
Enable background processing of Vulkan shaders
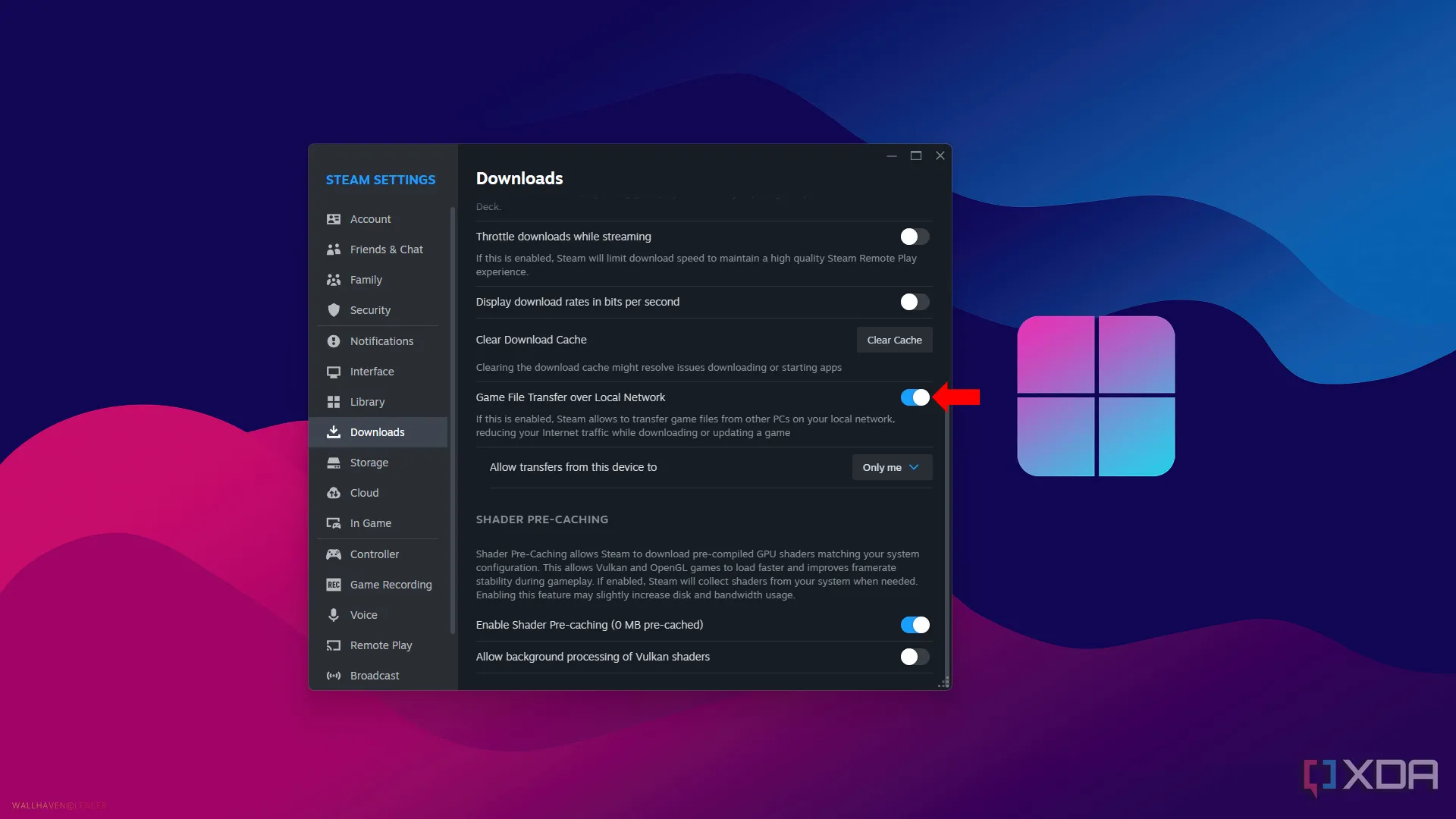(915, 657)
